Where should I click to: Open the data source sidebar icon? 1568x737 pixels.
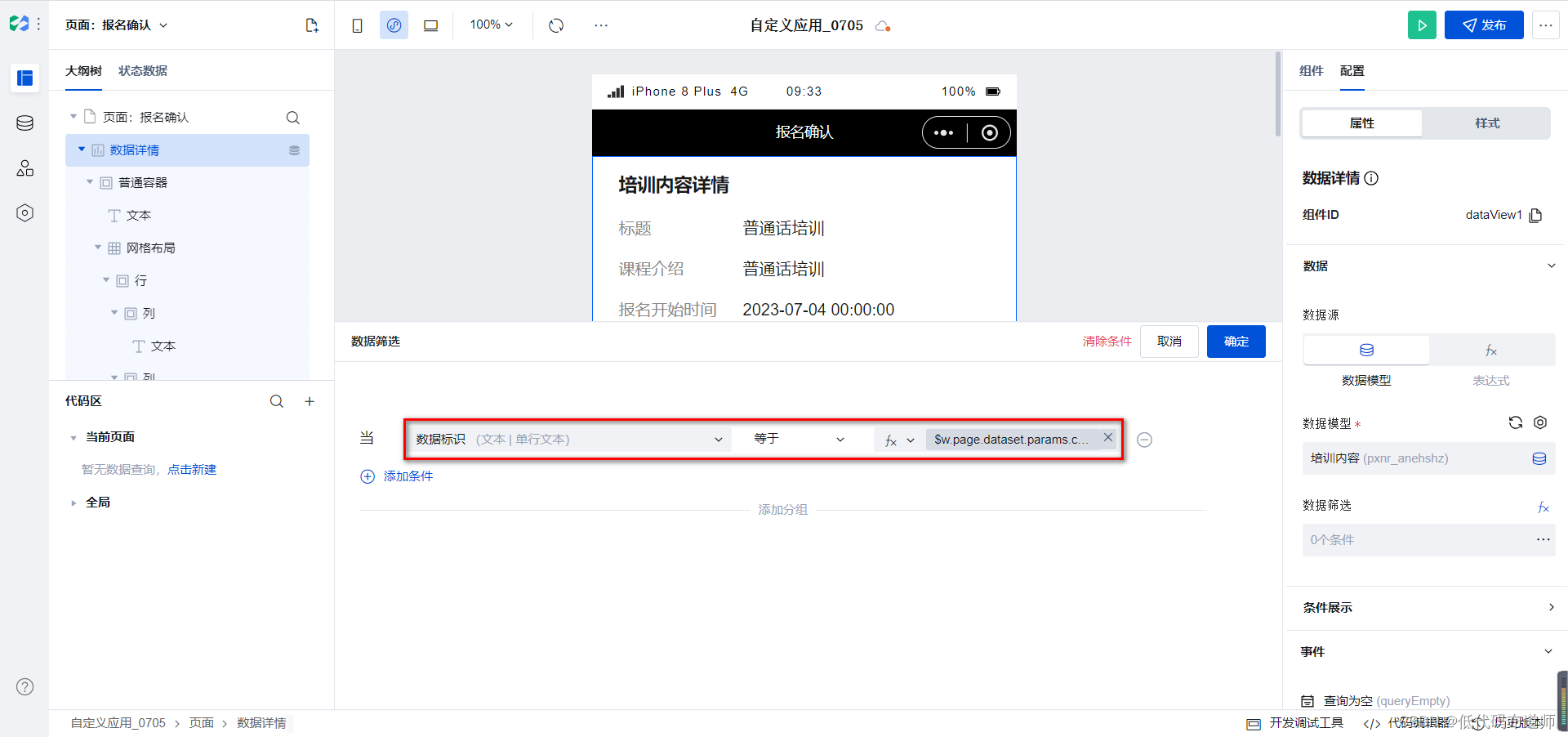click(x=24, y=123)
